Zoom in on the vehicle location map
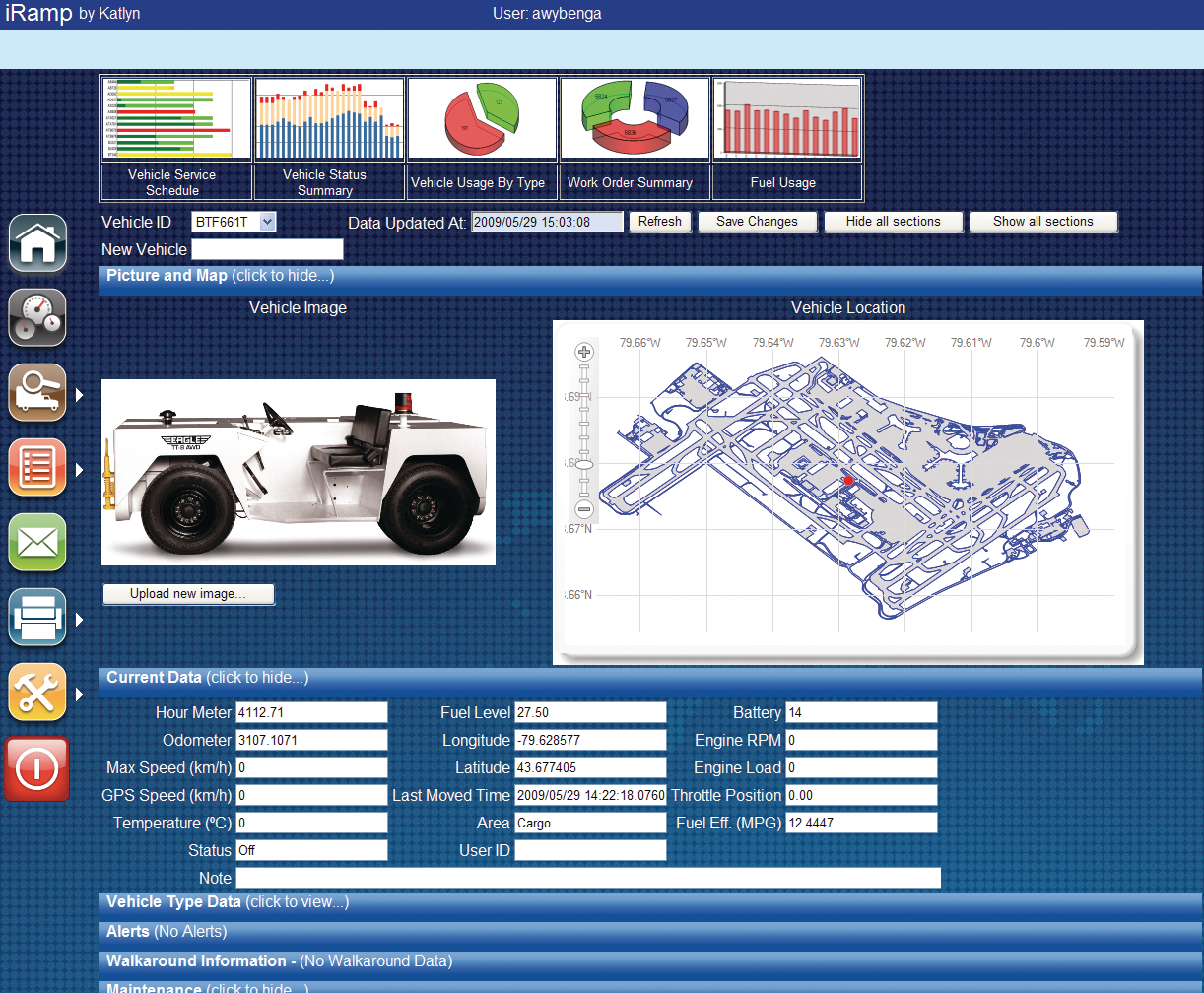The width and height of the screenshot is (1204, 993). point(584,353)
